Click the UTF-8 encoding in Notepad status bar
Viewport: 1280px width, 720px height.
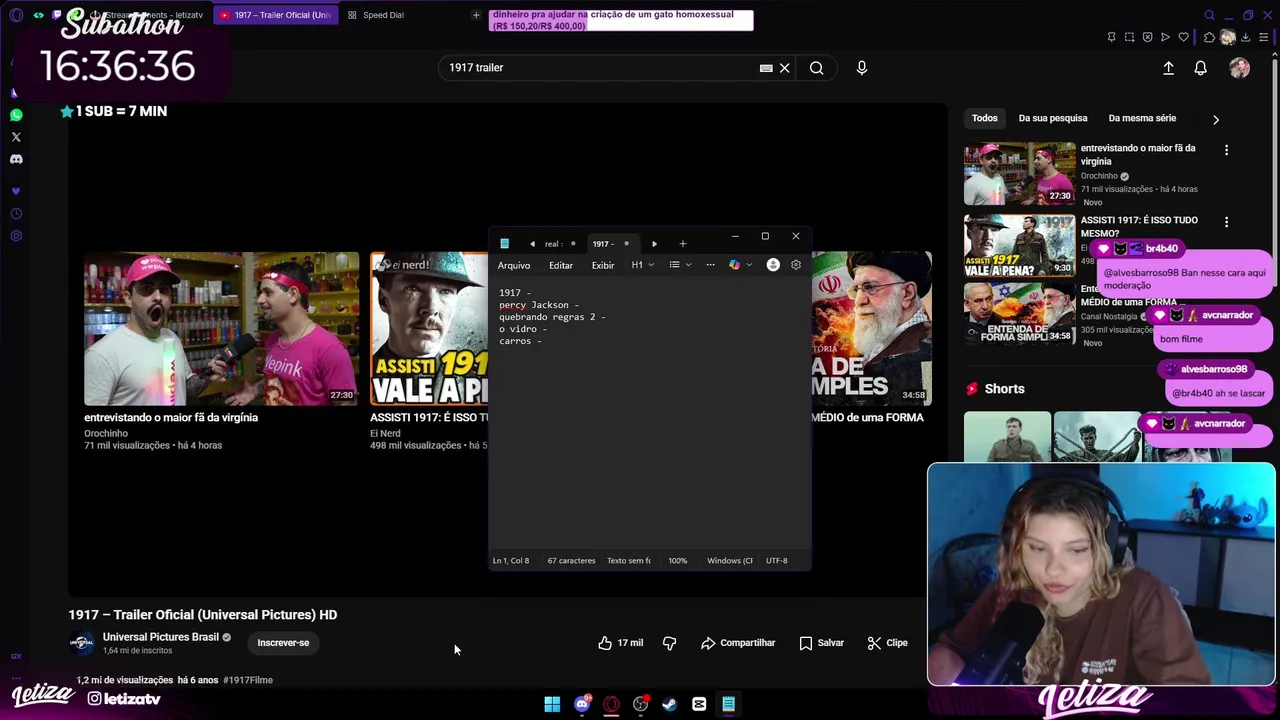click(x=777, y=561)
